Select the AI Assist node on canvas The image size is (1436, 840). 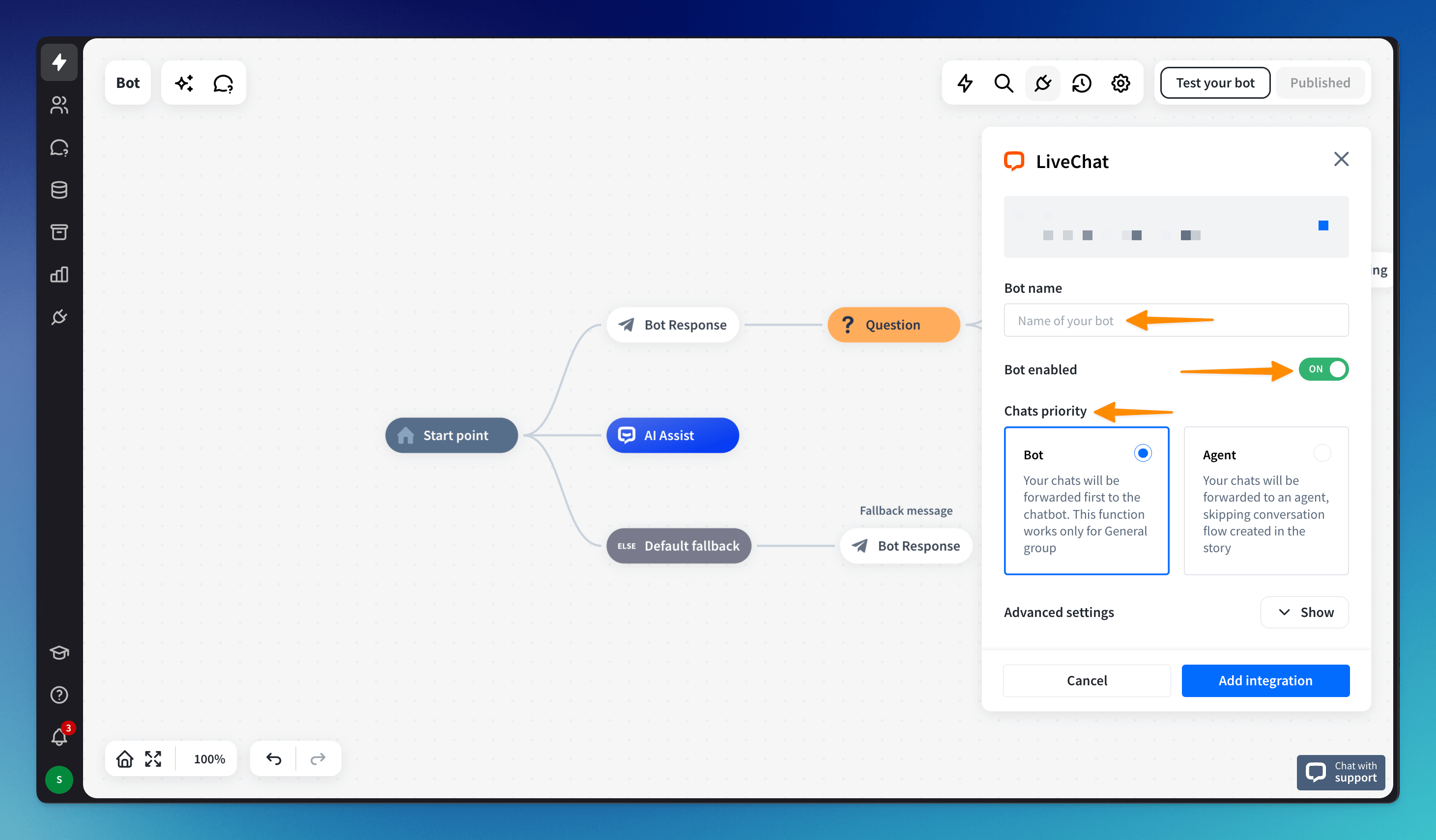point(672,436)
